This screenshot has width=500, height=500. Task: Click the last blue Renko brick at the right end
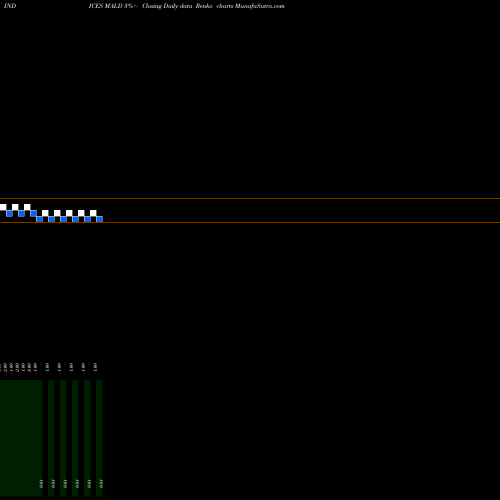coord(99,219)
